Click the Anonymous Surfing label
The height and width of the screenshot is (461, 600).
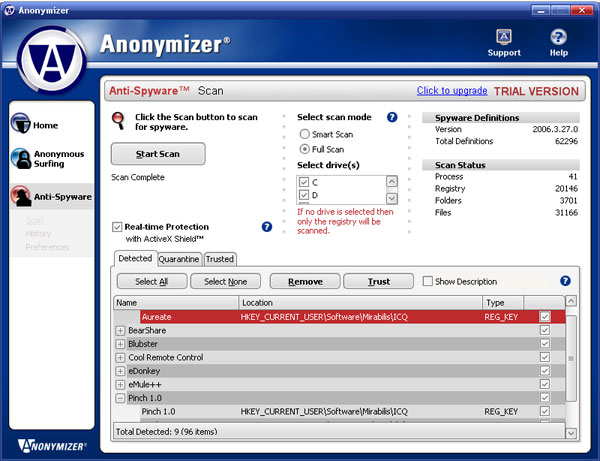[59, 159]
